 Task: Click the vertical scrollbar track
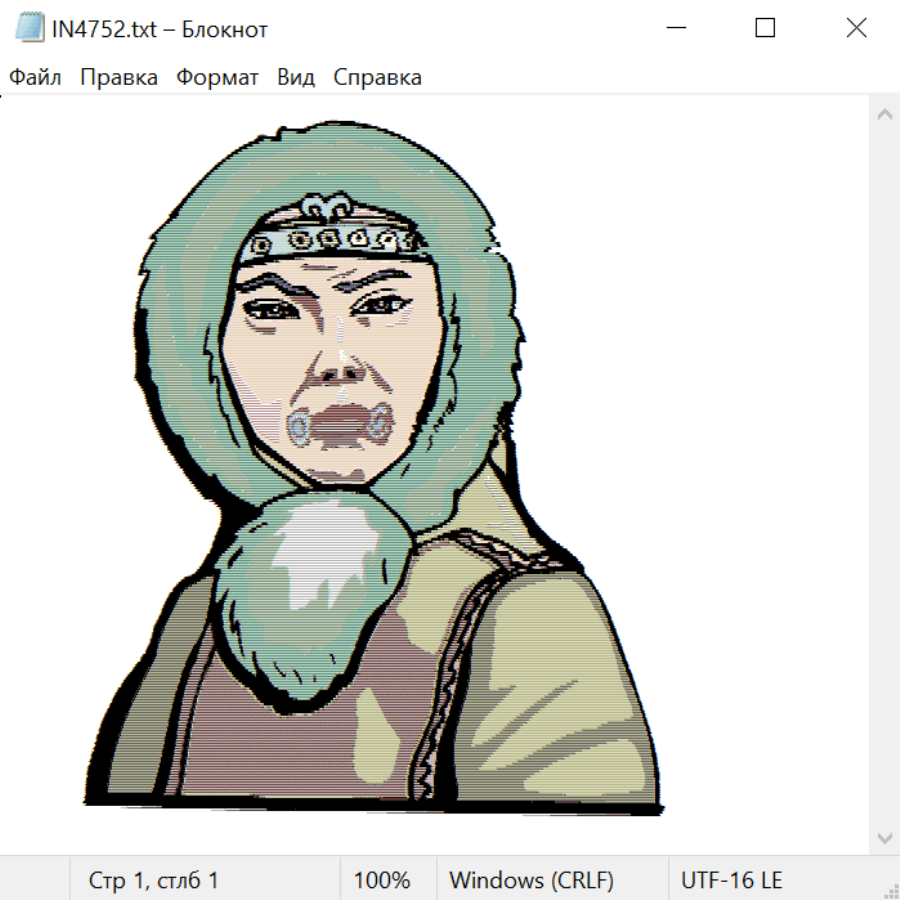click(x=884, y=475)
